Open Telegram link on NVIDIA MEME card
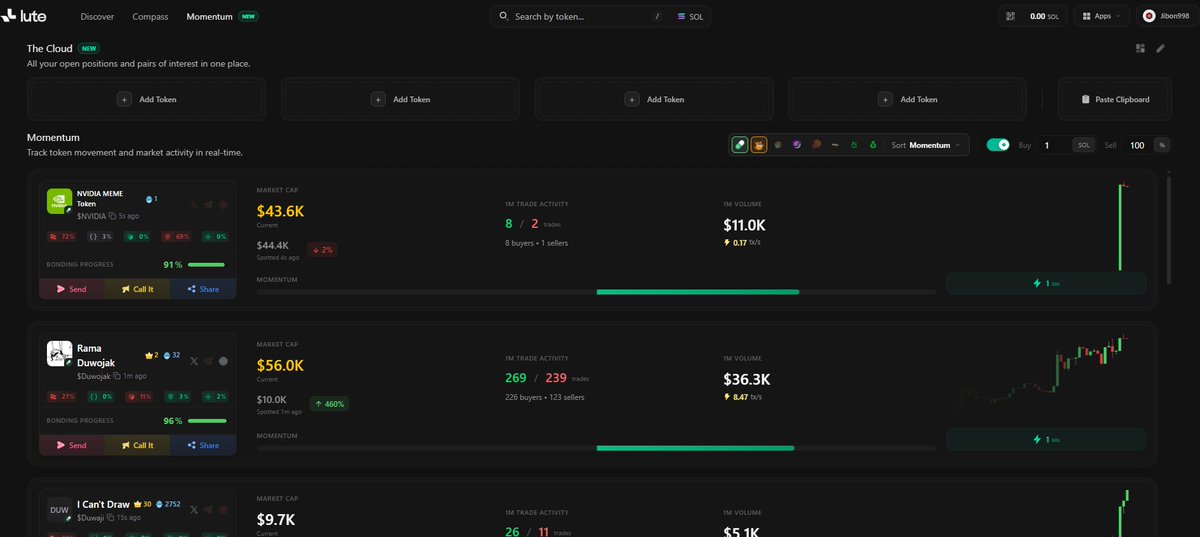The height and width of the screenshot is (537, 1200). click(208, 205)
